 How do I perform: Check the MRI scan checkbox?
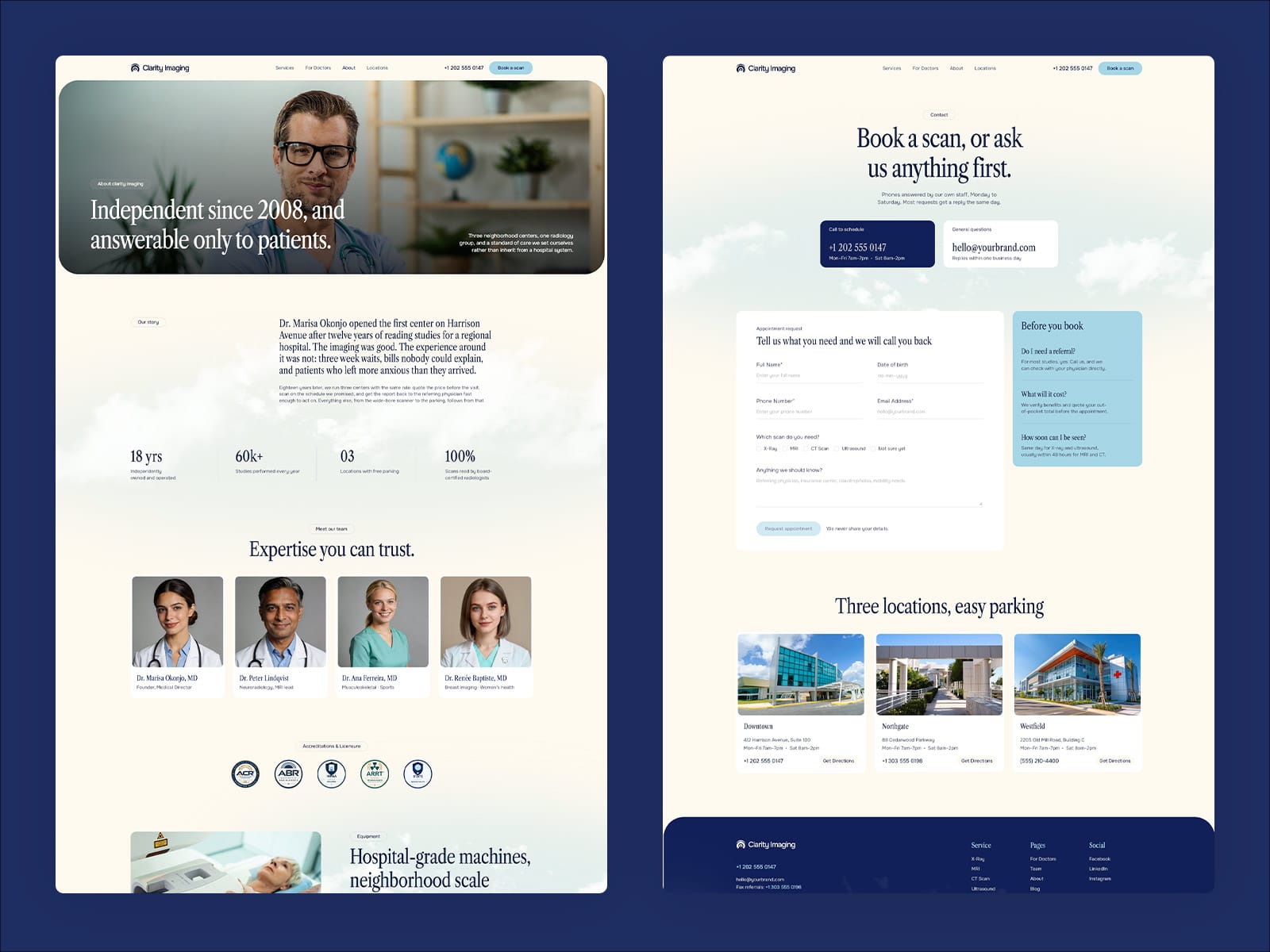click(785, 449)
